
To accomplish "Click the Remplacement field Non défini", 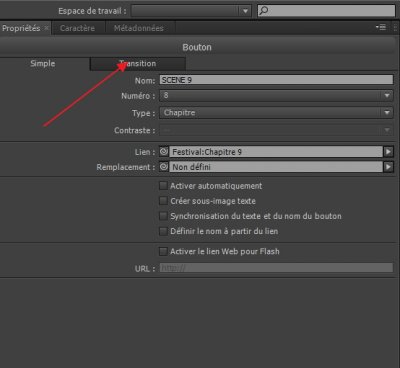I will (x=276, y=167).
